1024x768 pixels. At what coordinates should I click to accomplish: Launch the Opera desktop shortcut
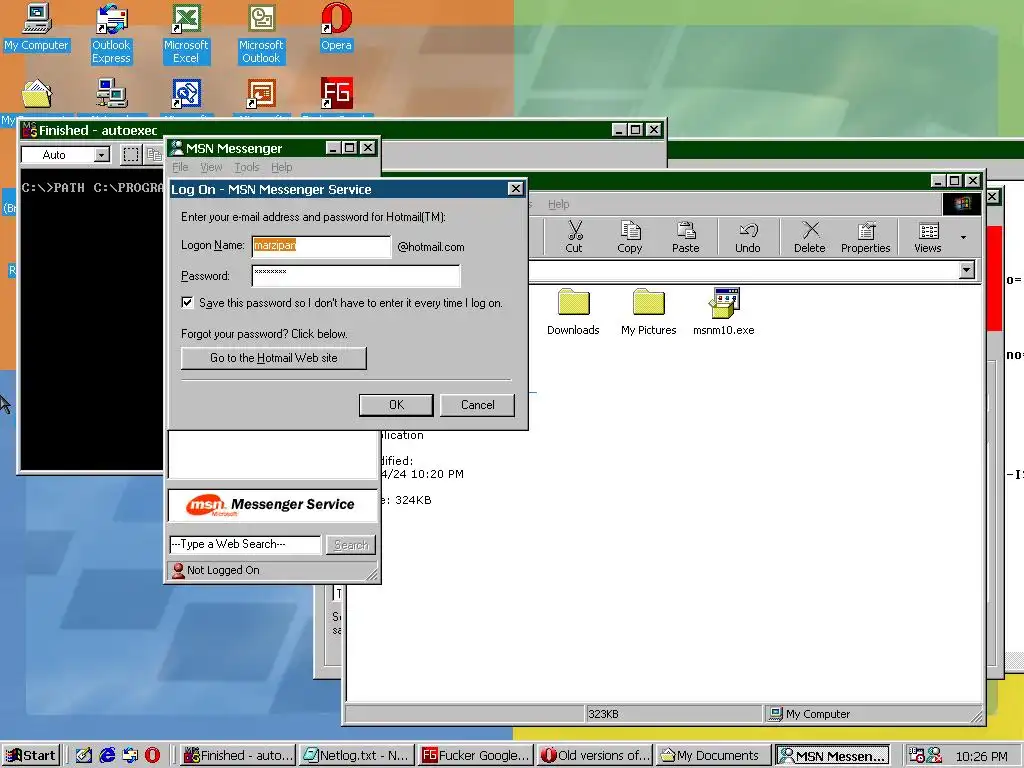click(x=336, y=27)
